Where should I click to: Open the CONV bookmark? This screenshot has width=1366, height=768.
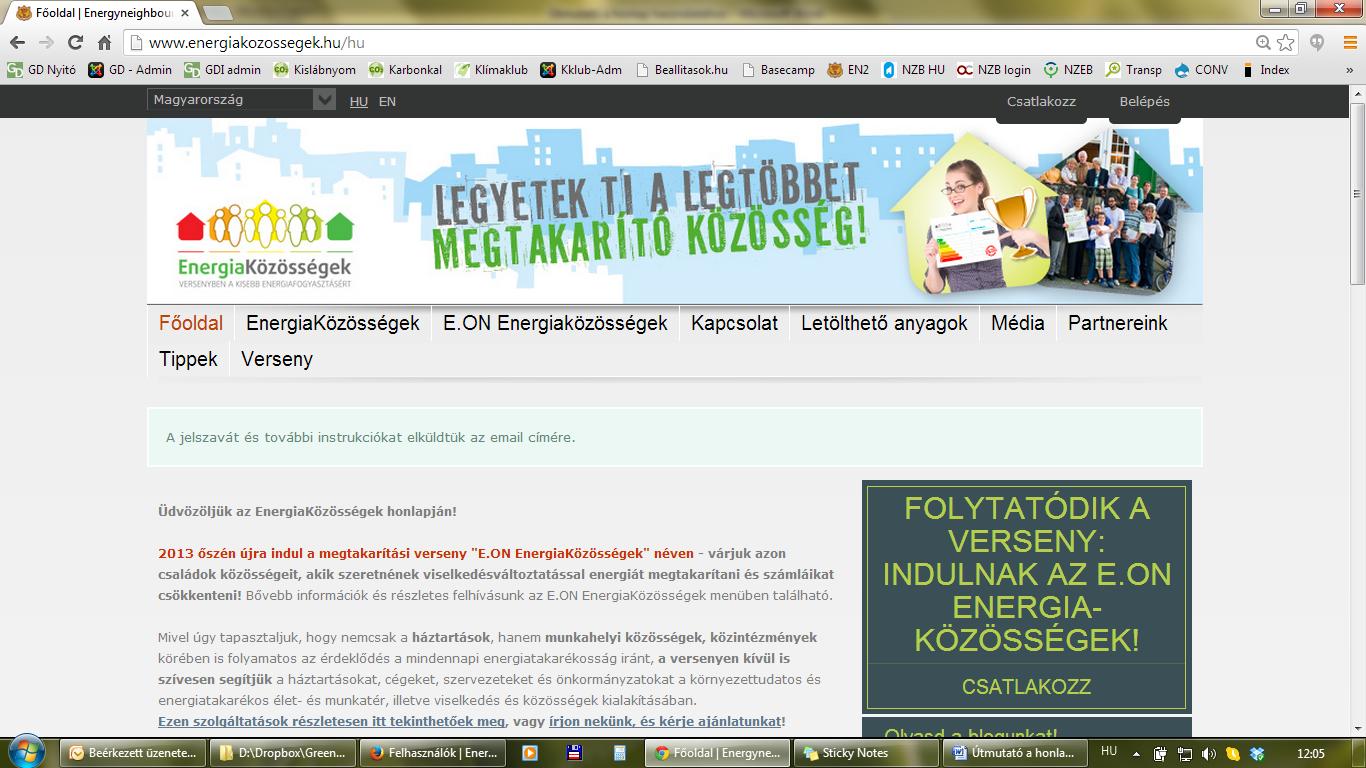[x=1201, y=70]
